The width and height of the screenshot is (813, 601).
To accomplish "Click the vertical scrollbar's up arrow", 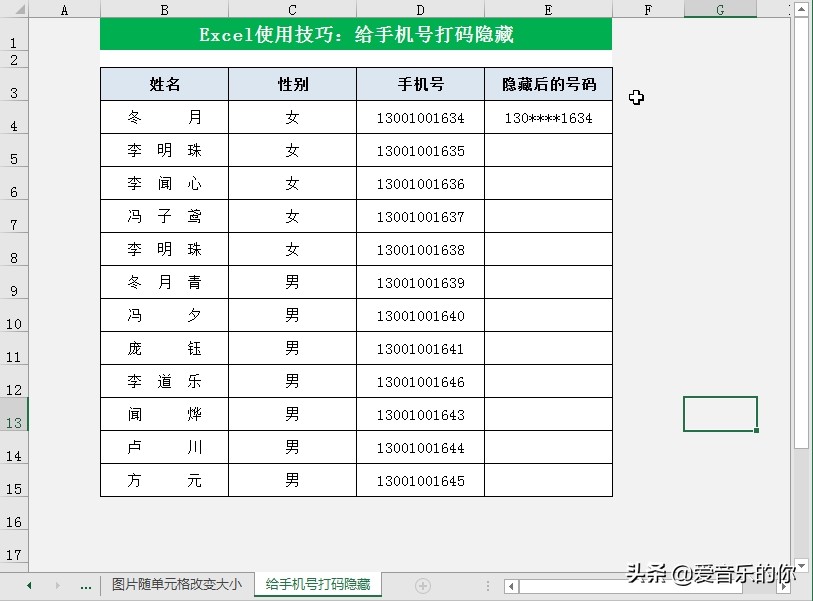I will (803, 10).
